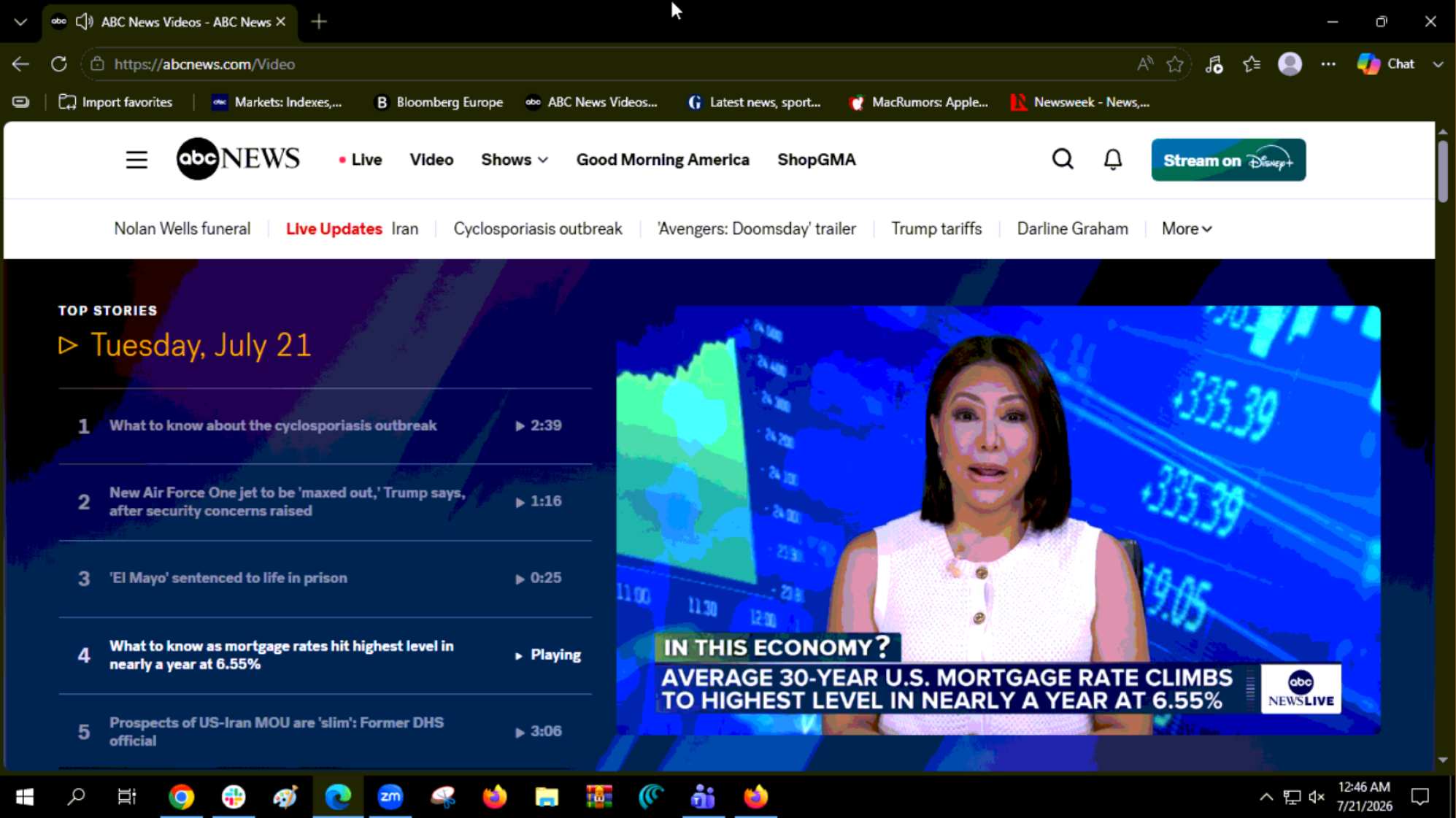Screen dimensions: 1456x818
Task: Toggle system volume mute icon in tray
Action: [1317, 797]
